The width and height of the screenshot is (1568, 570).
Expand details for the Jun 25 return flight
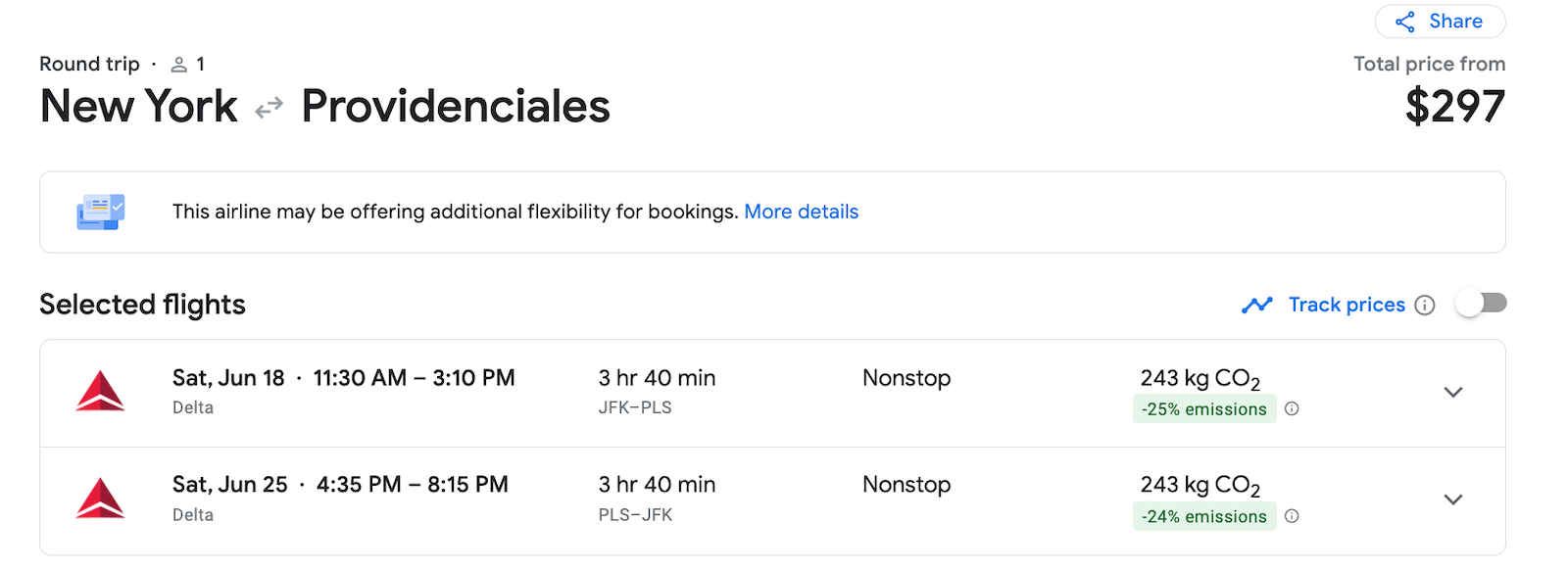click(1453, 499)
